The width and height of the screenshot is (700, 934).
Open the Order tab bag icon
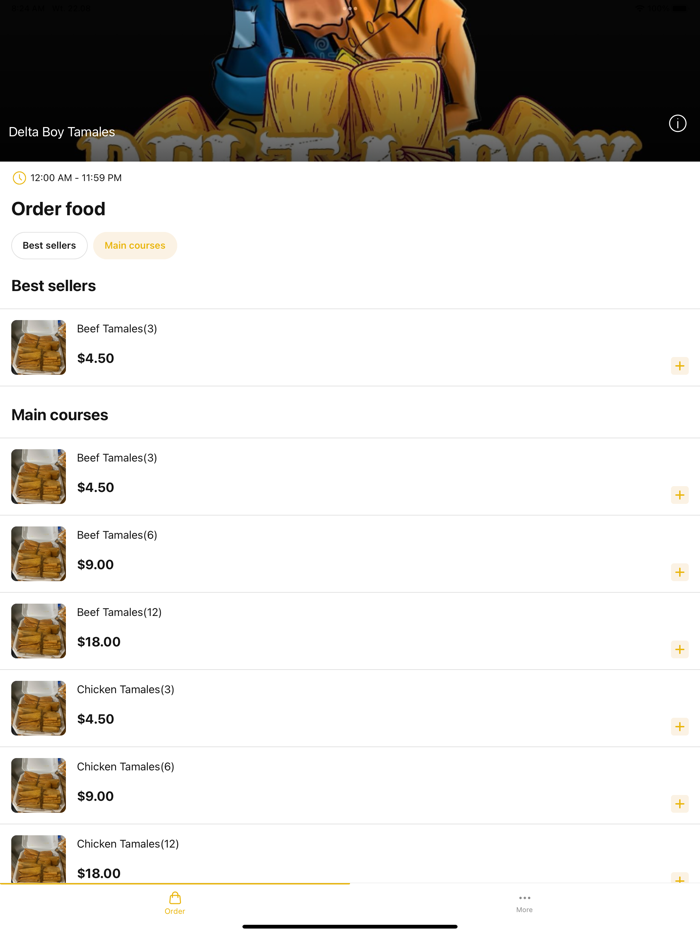(x=175, y=898)
